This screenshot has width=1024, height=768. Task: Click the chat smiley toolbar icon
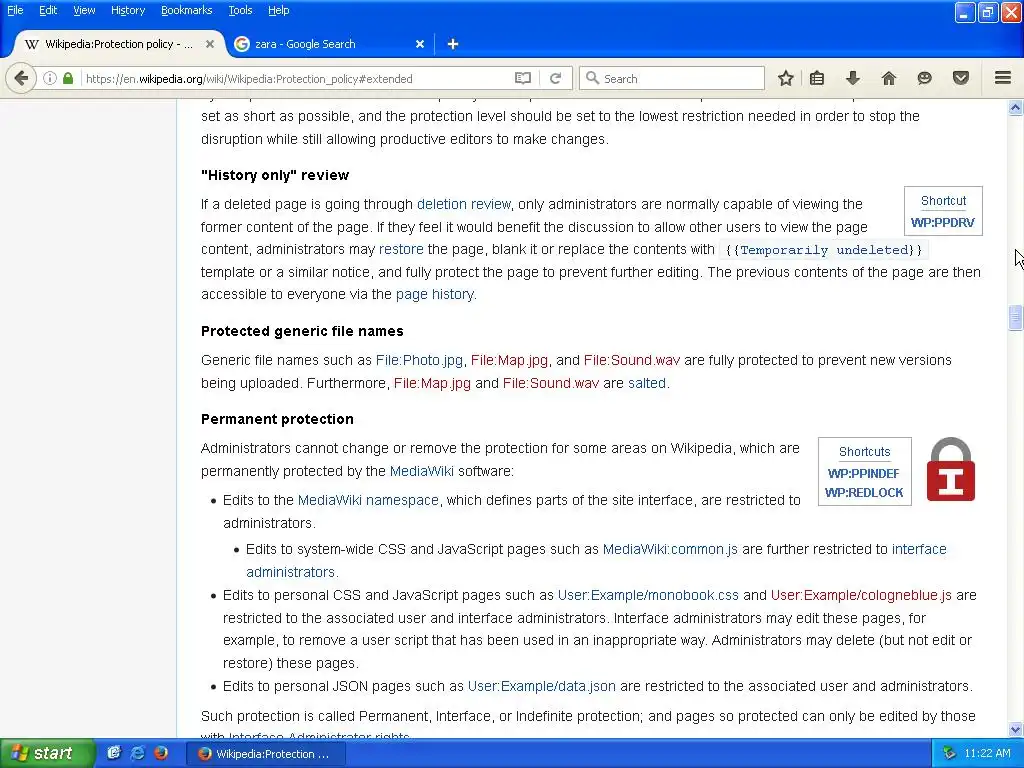click(925, 78)
